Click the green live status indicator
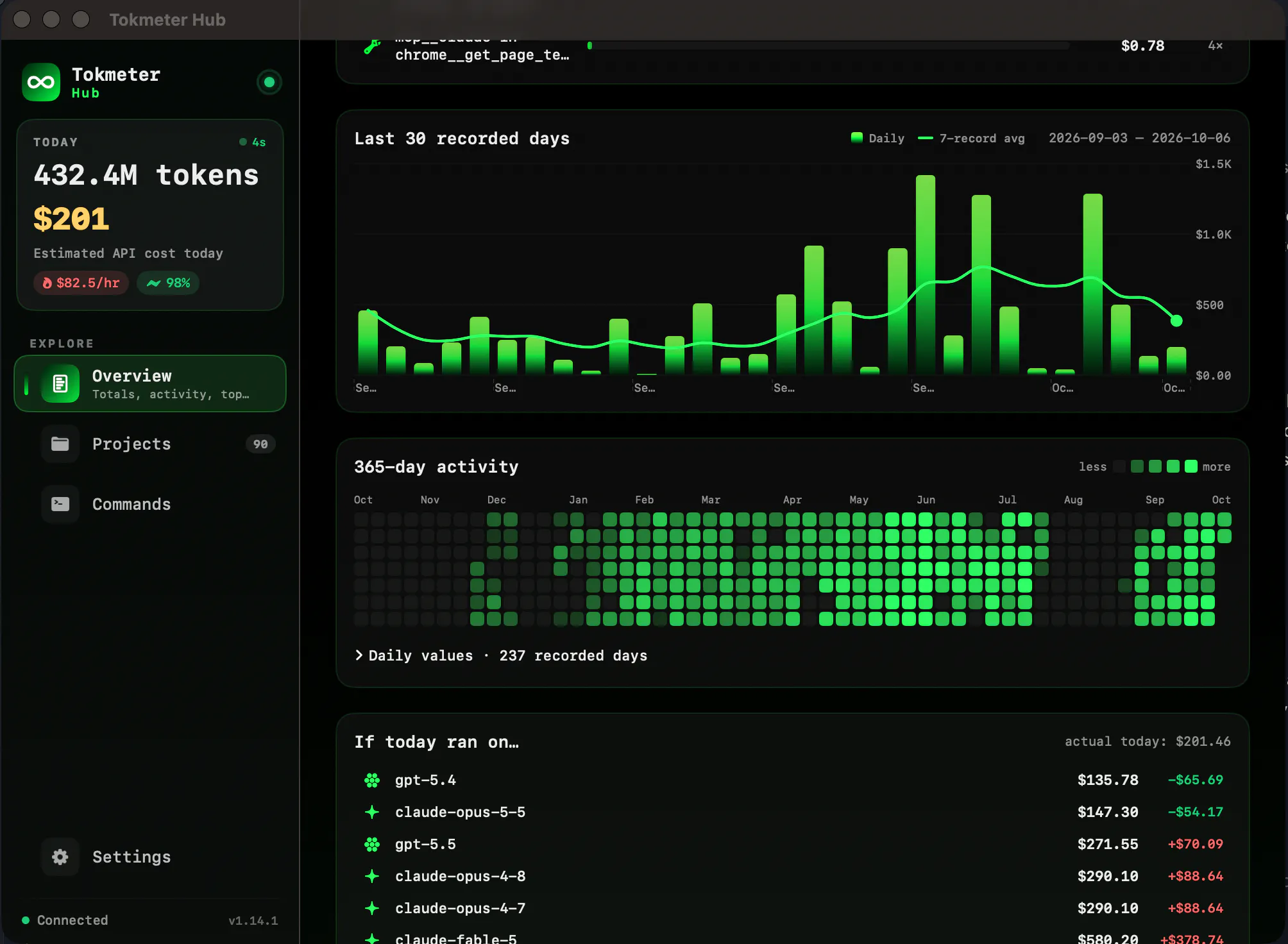The image size is (1288, 944). point(269,82)
